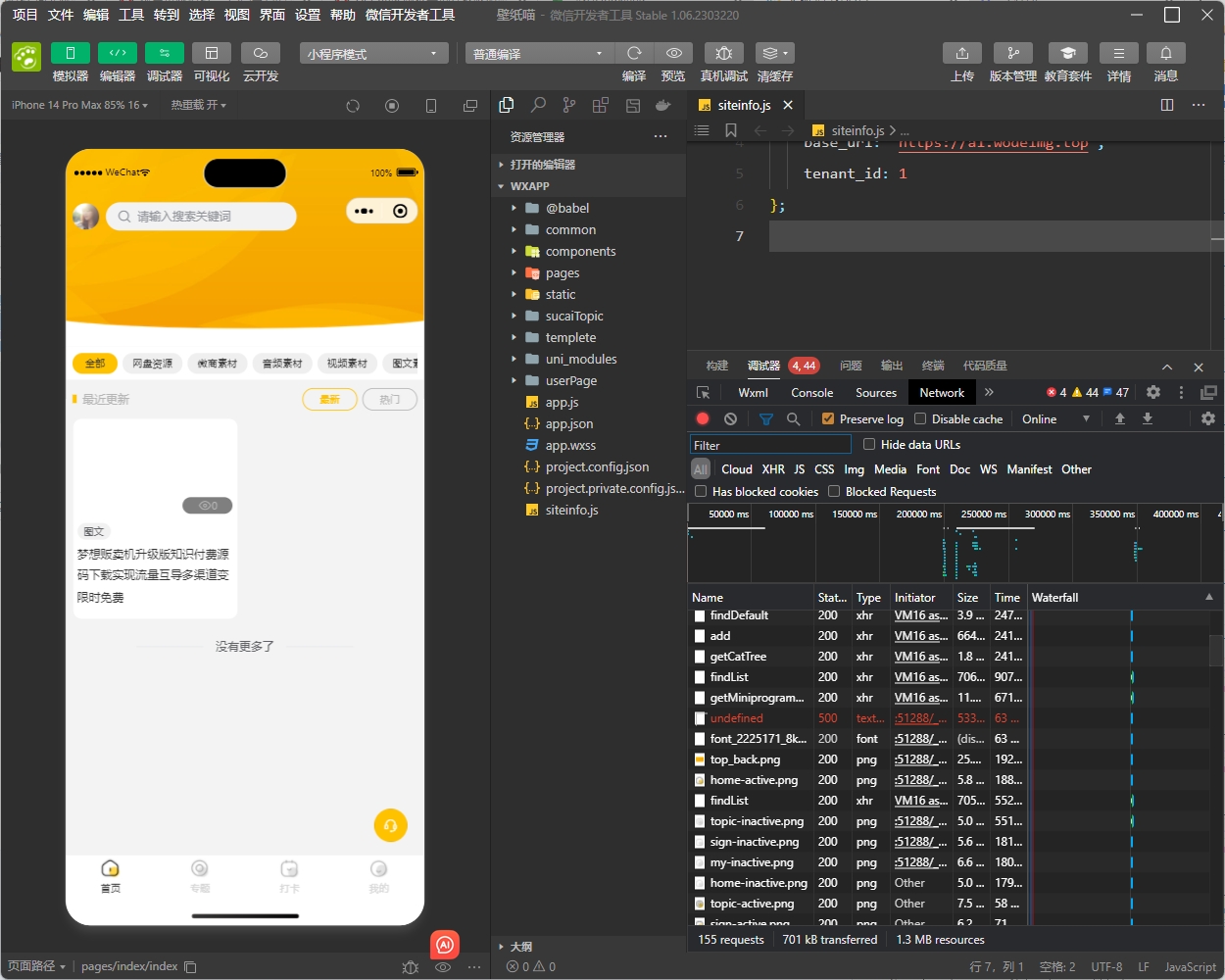
Task: Open DevTools settings gear
Action: [x=1153, y=392]
